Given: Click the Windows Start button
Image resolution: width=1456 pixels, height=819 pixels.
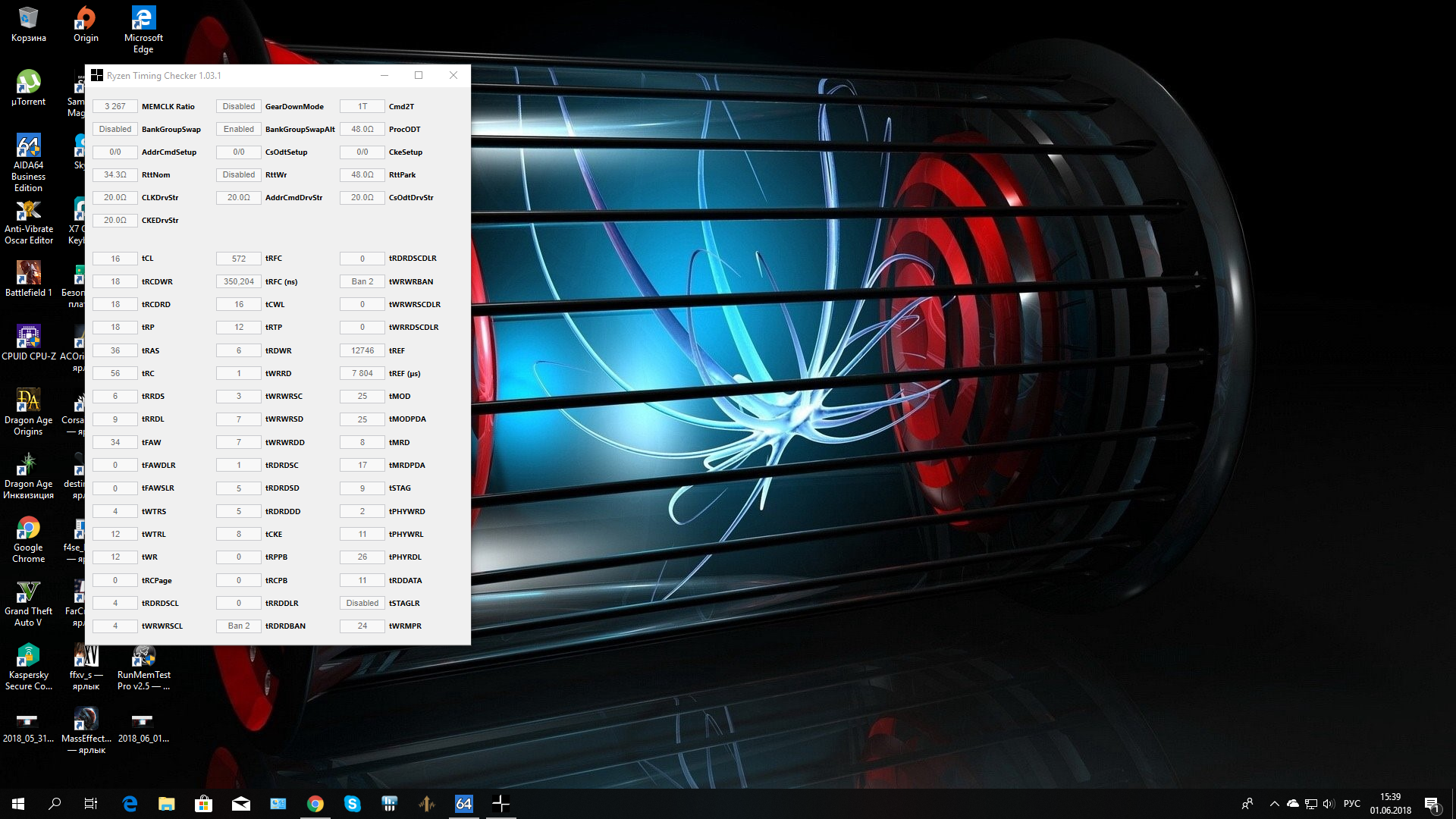Looking at the screenshot, I should point(18,804).
